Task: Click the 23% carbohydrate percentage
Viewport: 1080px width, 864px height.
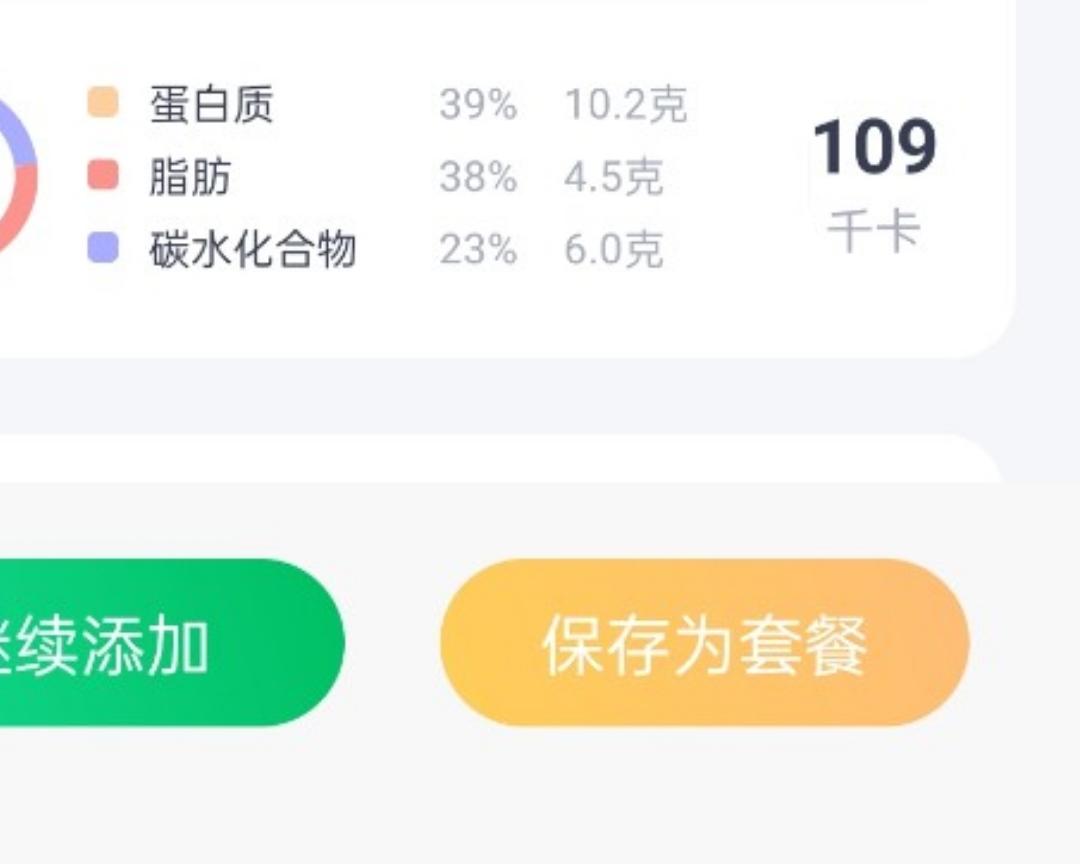Action: (x=478, y=249)
